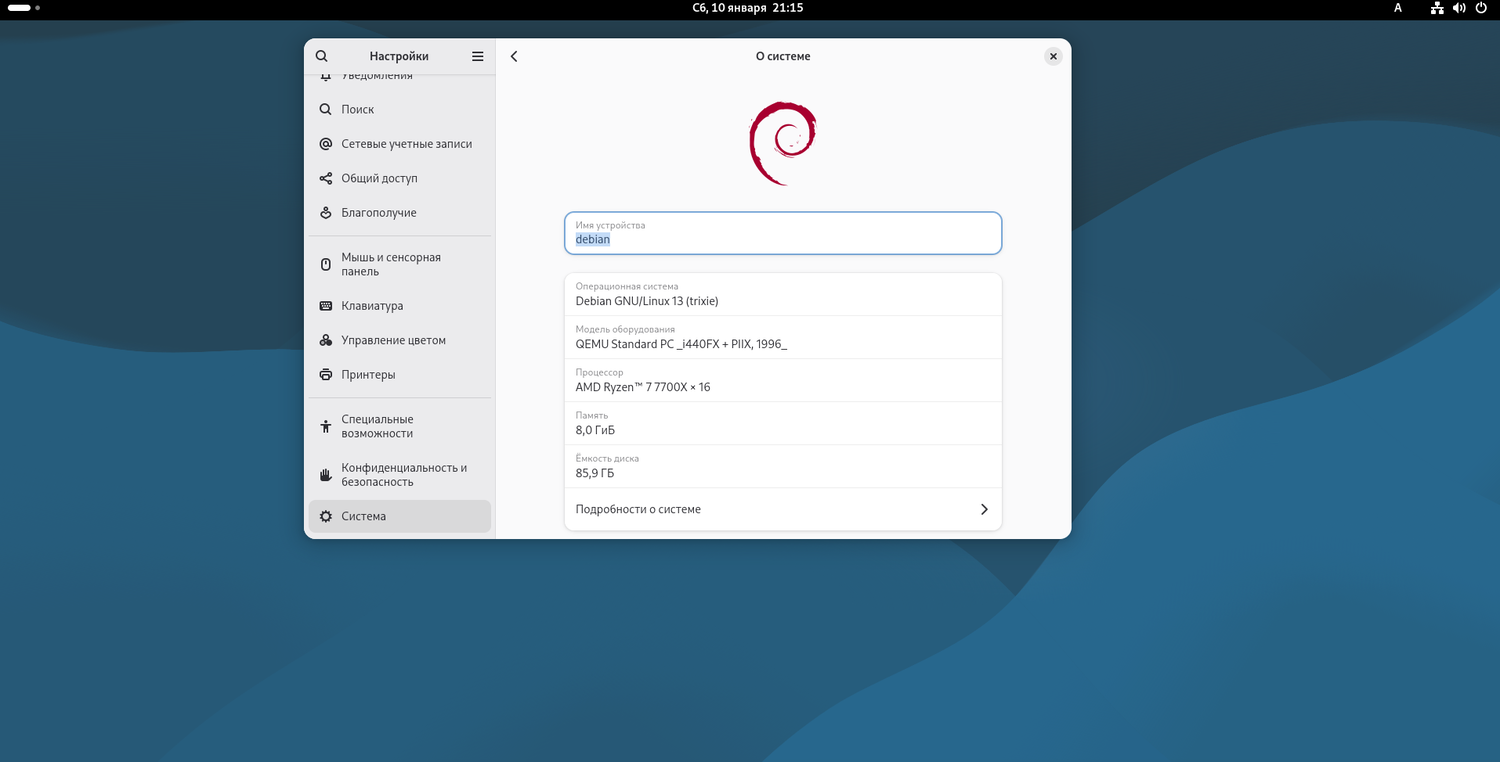The height and width of the screenshot is (762, 1500).
Task: Click the search icon in Настройки header
Action: click(x=321, y=56)
